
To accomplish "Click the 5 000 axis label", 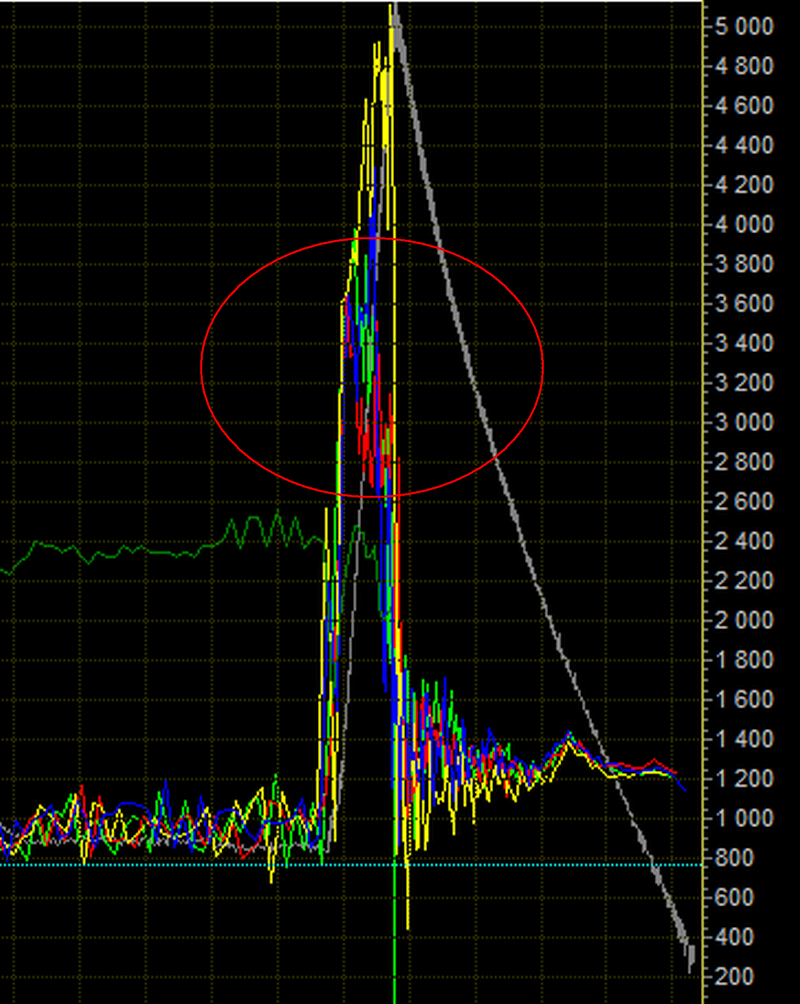I will tap(746, 27).
